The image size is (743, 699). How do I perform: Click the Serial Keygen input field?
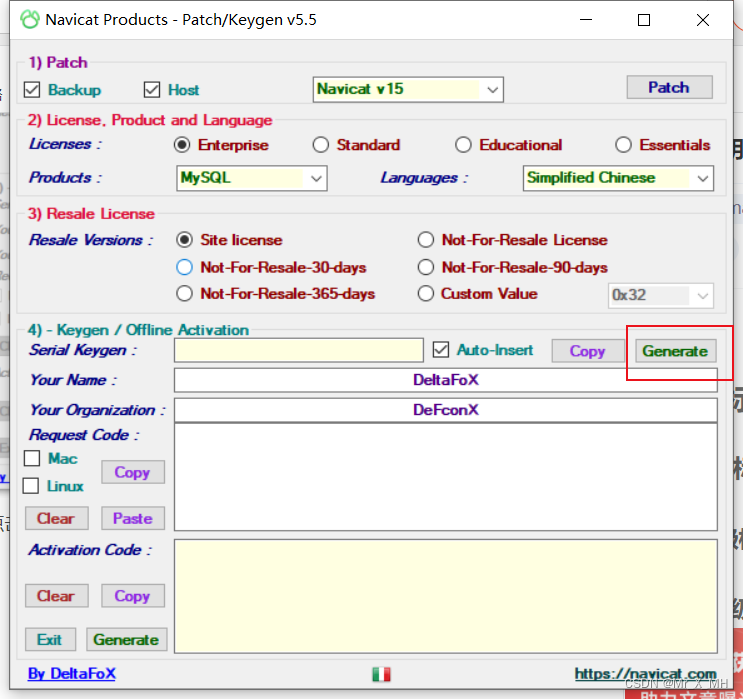299,350
